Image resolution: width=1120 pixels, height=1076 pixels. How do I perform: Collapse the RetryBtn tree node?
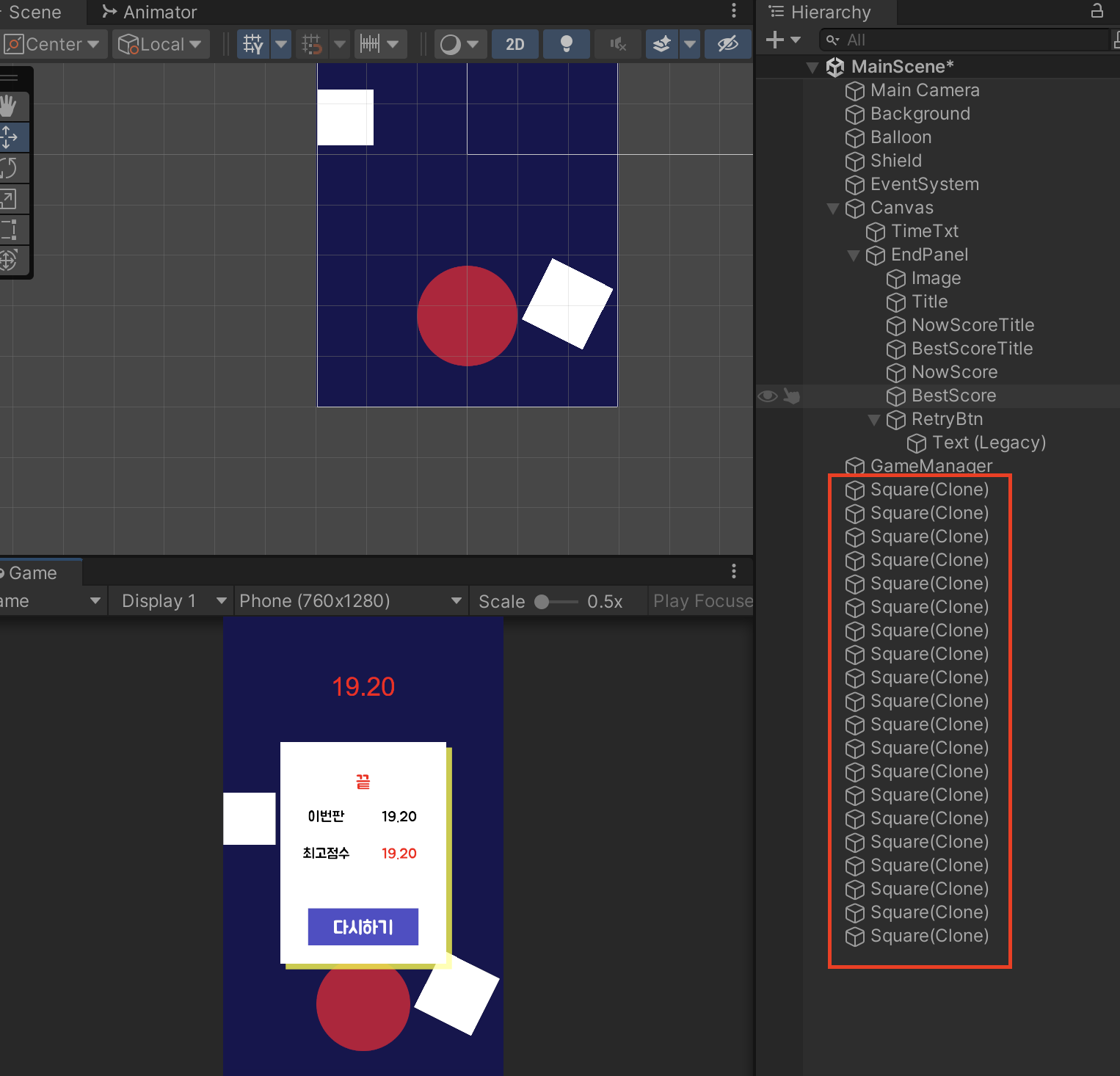874,420
